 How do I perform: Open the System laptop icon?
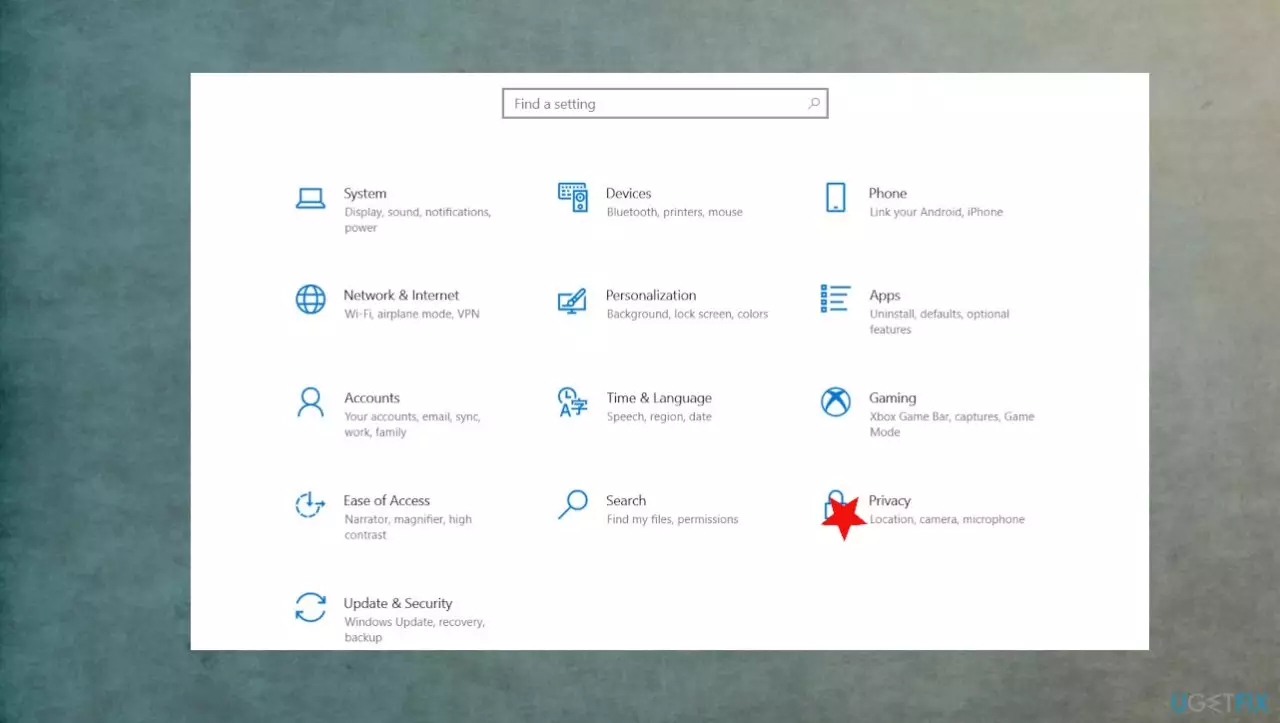pos(310,199)
